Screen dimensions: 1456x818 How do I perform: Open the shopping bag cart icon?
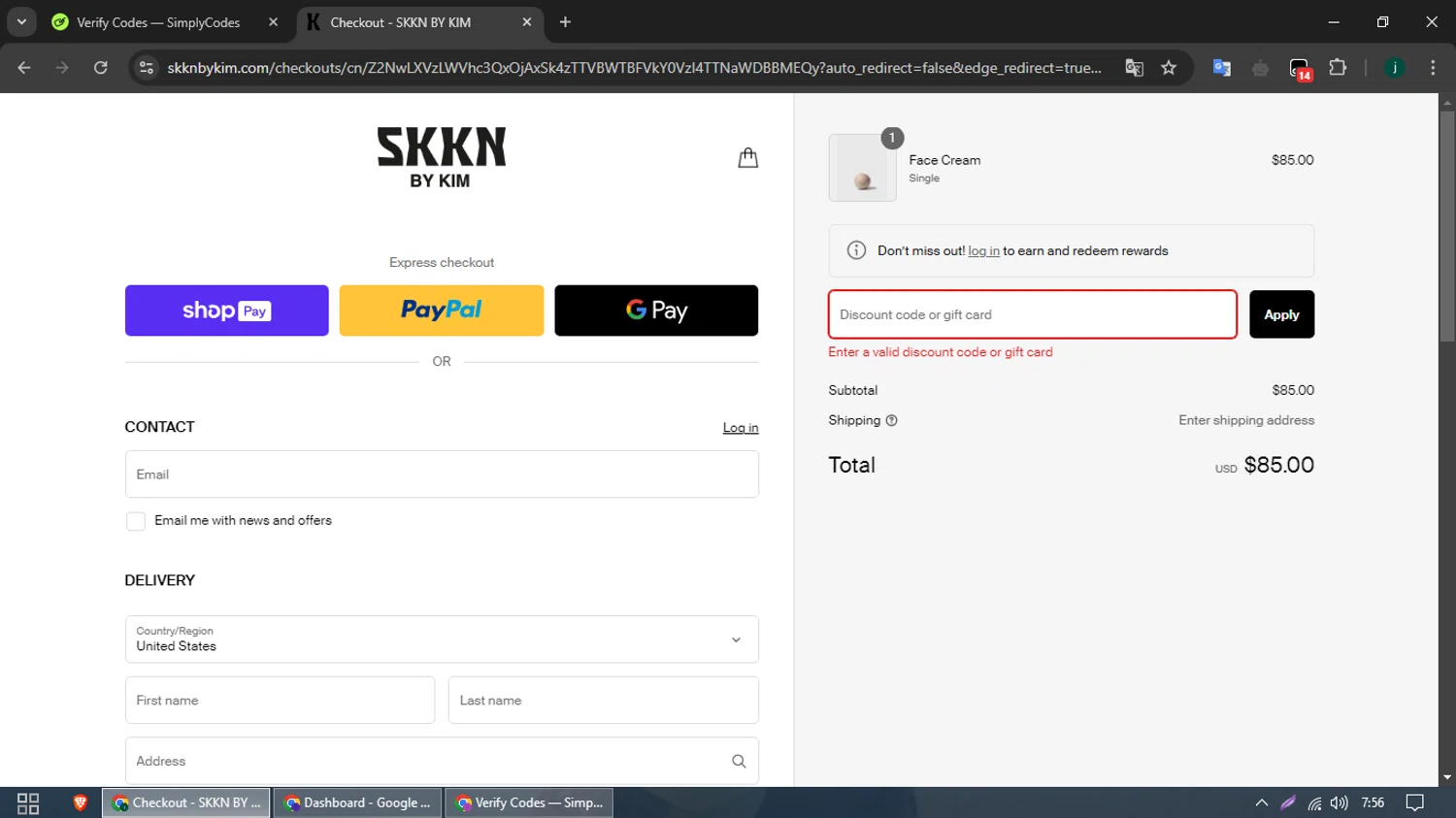747,158
